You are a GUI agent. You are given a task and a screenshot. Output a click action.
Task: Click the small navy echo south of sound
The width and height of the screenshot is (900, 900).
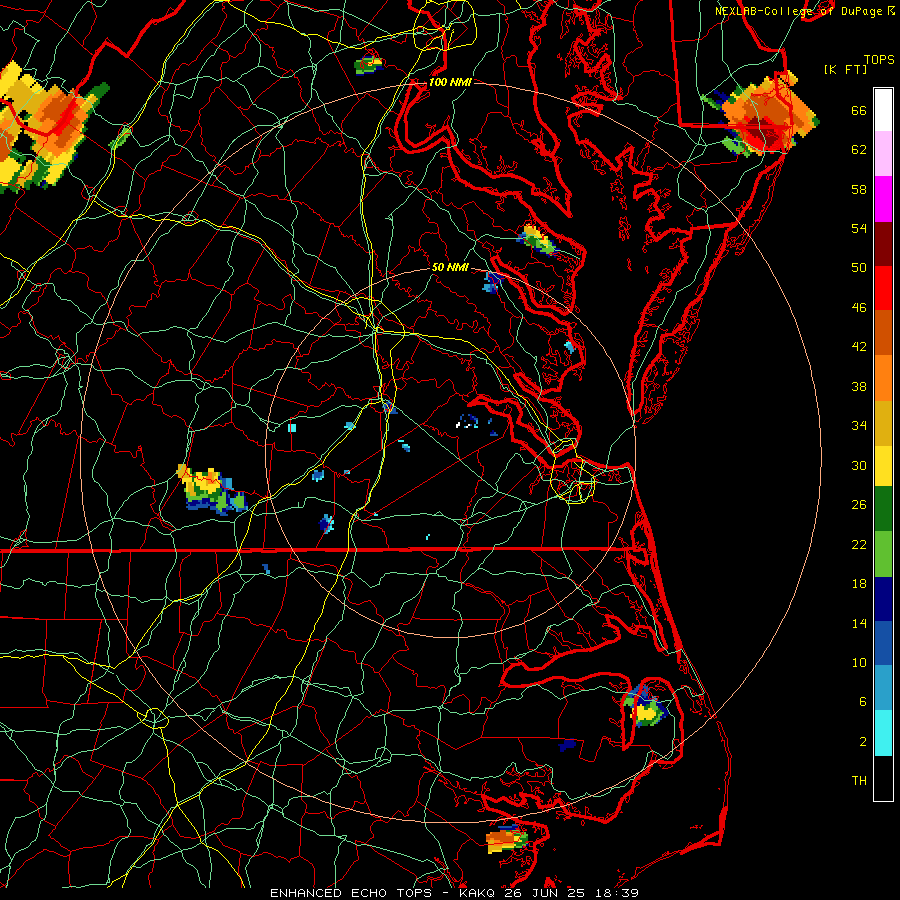pos(567,745)
